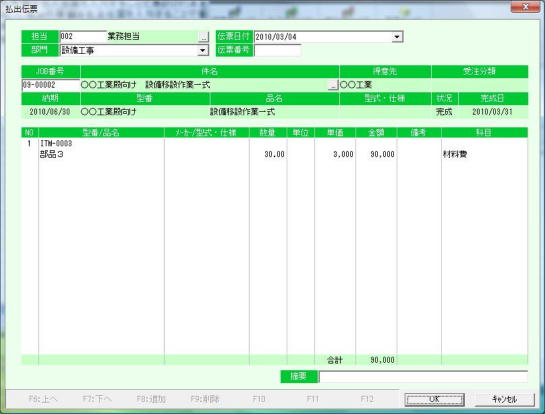Click the 得意先 value ○○工業
The height and width of the screenshot is (414, 545).
point(356,85)
